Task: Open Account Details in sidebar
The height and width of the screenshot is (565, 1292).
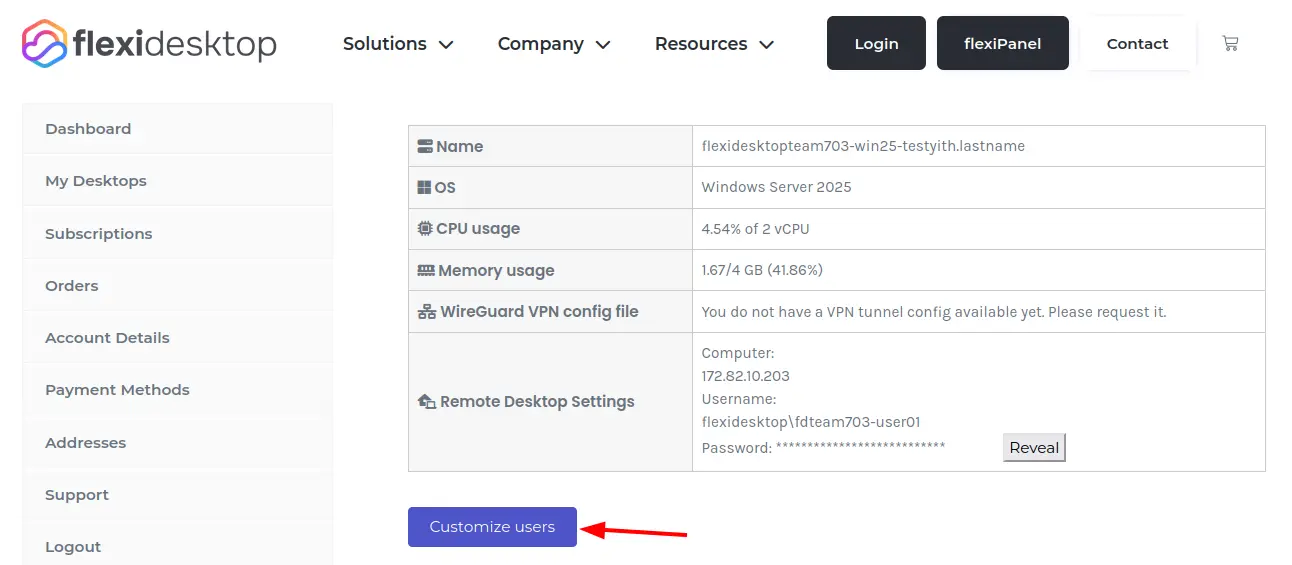Action: click(178, 338)
